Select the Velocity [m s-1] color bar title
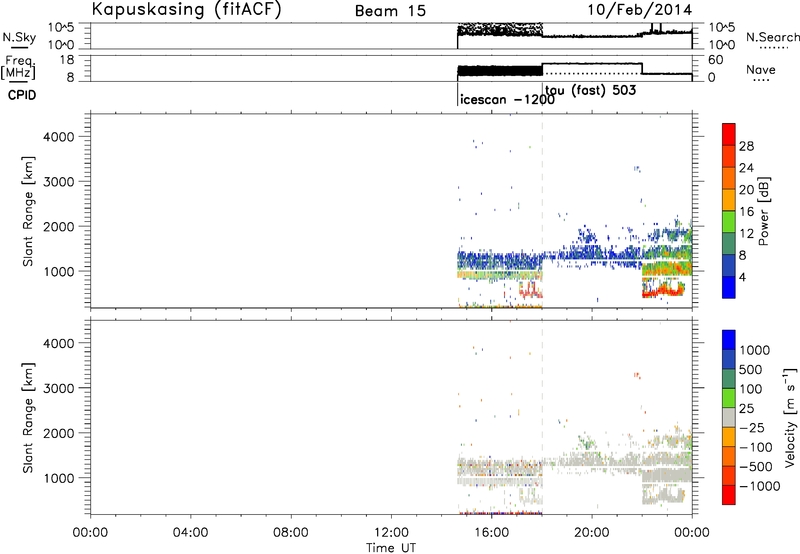 [x=790, y=417]
